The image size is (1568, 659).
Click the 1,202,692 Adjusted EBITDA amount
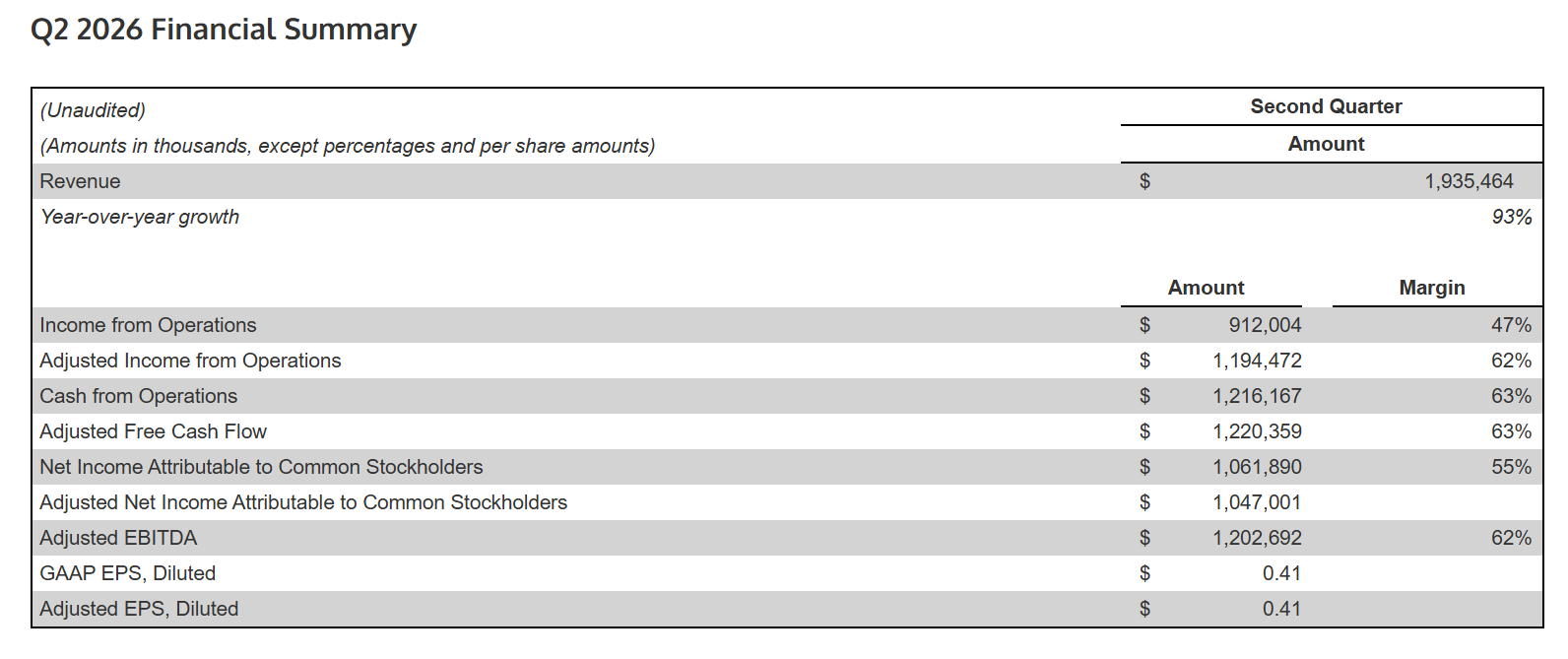[x=1257, y=538]
